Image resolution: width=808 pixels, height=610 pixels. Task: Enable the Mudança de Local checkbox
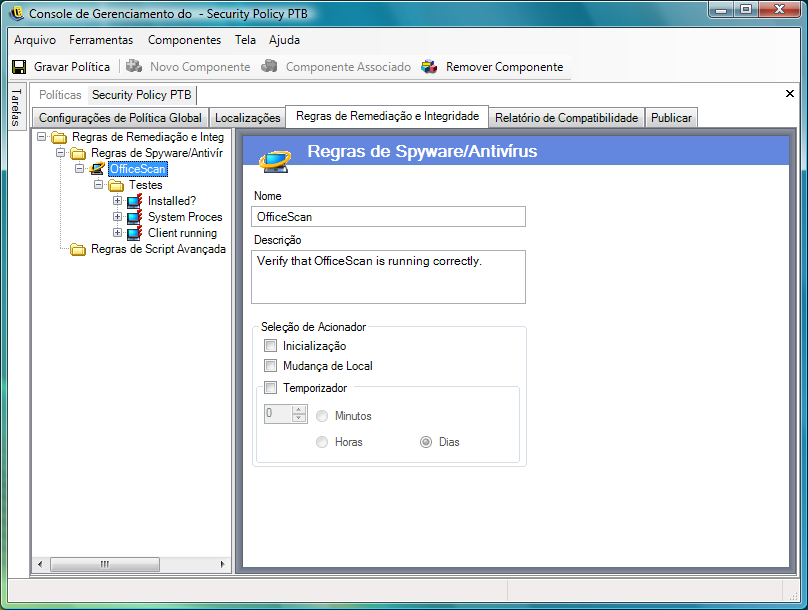pos(271,366)
